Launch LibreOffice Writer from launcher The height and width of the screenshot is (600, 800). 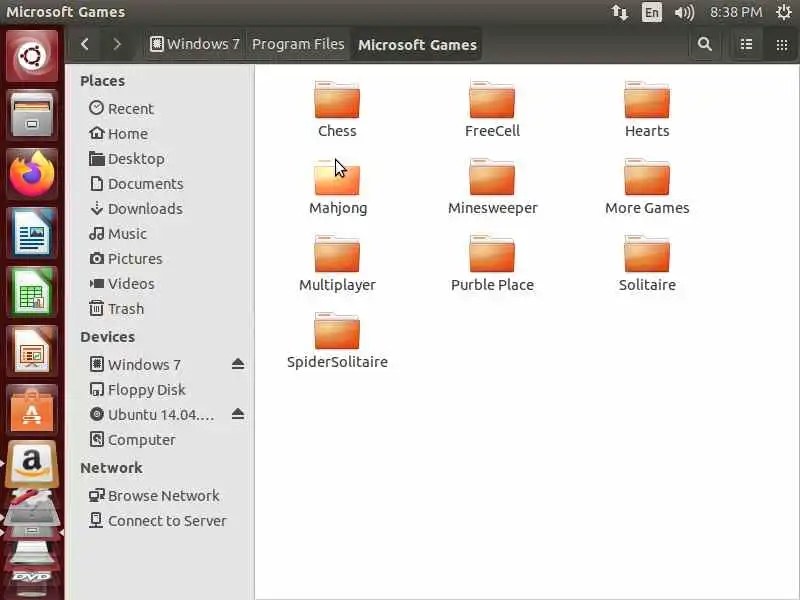click(32, 233)
